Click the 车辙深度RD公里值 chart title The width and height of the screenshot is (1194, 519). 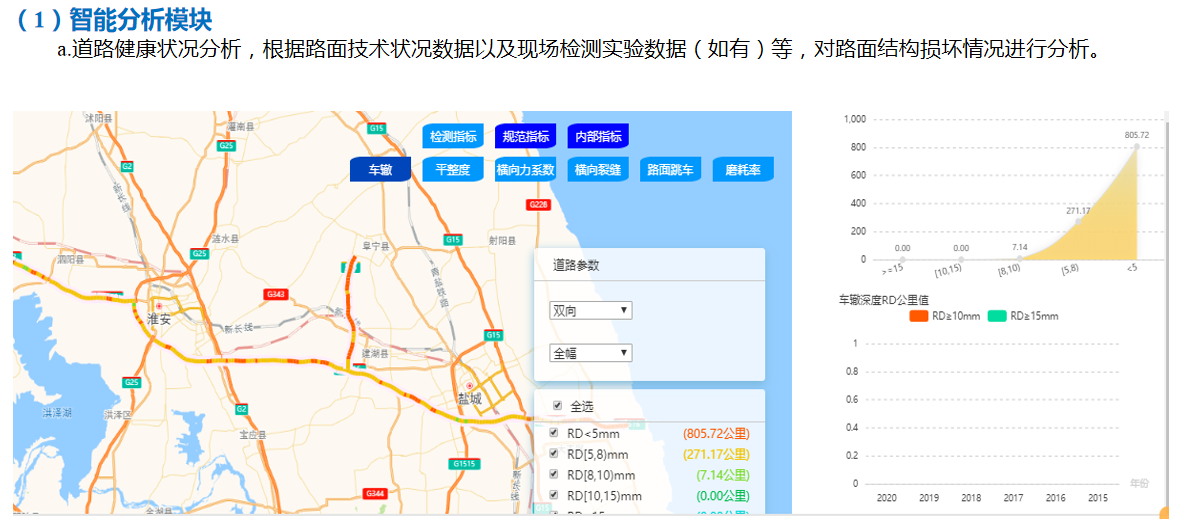coord(883,301)
